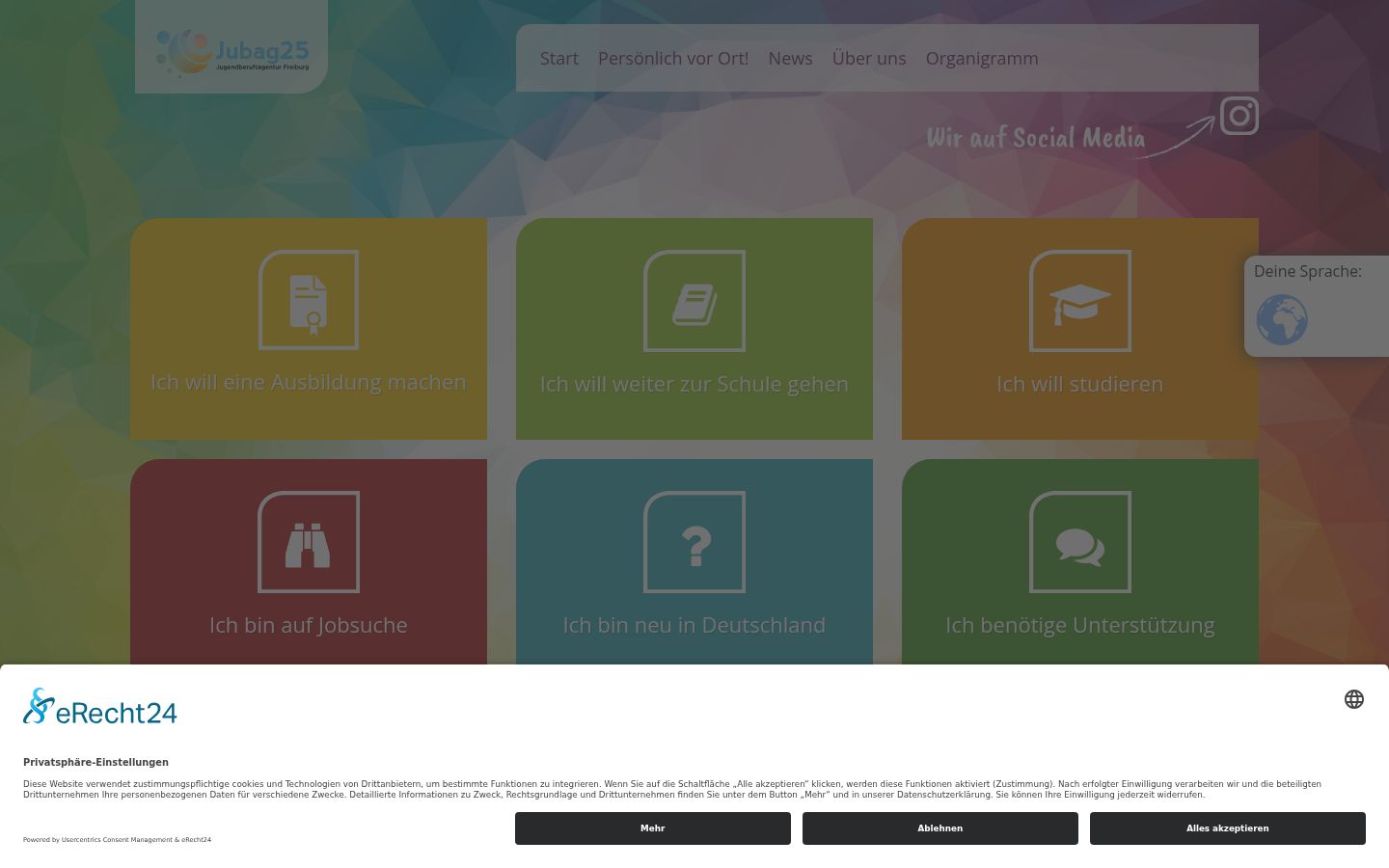
Task: Click the 'Deine Sprache:' label
Action: click(x=1308, y=271)
